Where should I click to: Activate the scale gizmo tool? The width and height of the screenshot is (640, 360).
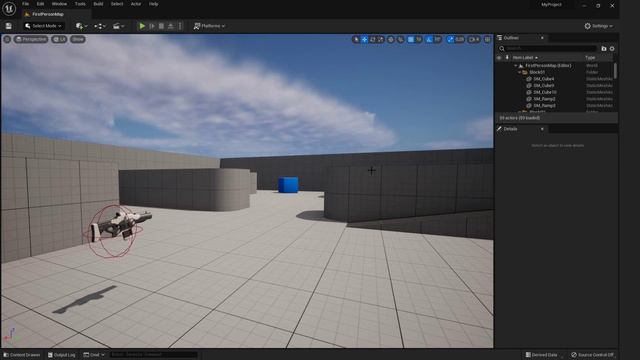point(380,39)
